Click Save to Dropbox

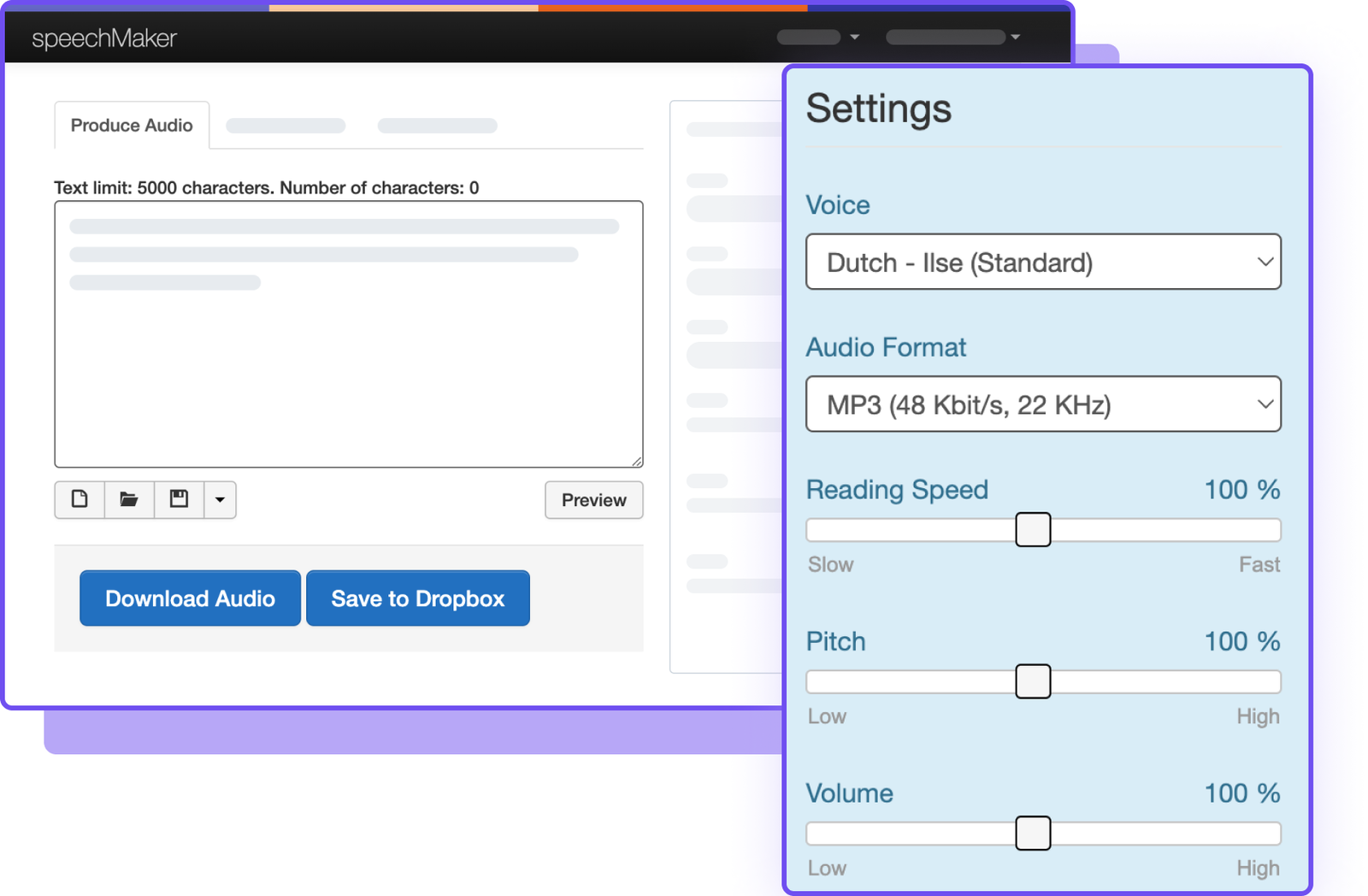[x=417, y=598]
